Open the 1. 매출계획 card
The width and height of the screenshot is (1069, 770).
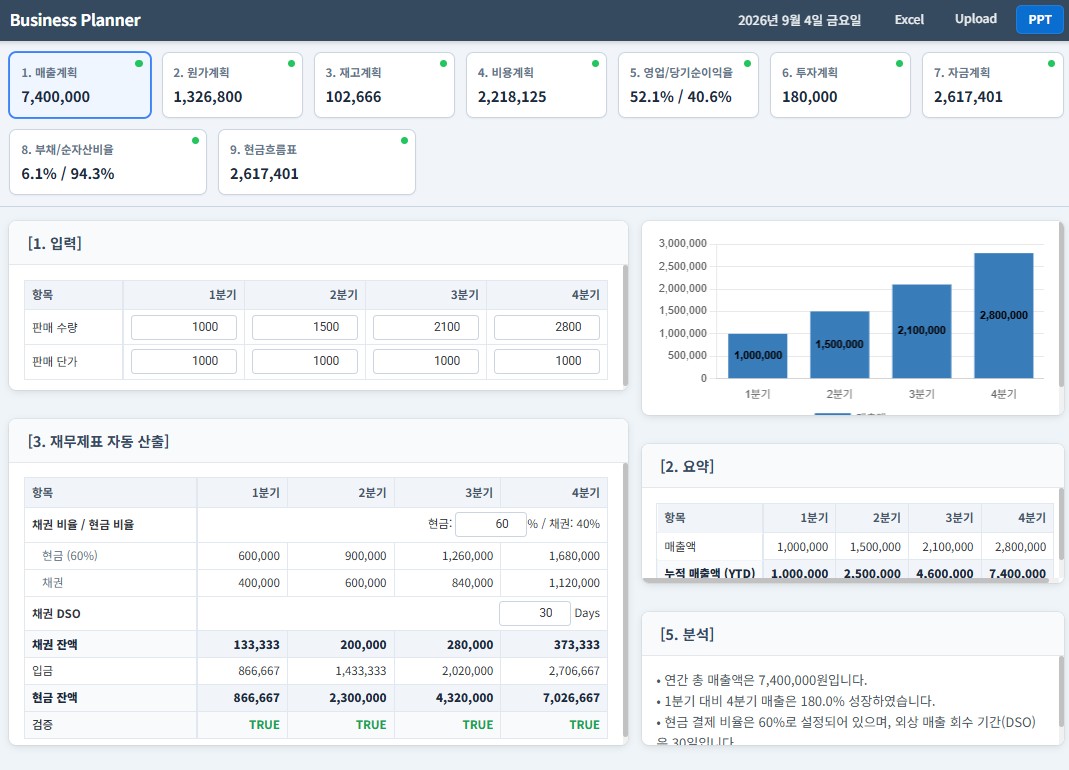pyautogui.click(x=80, y=85)
